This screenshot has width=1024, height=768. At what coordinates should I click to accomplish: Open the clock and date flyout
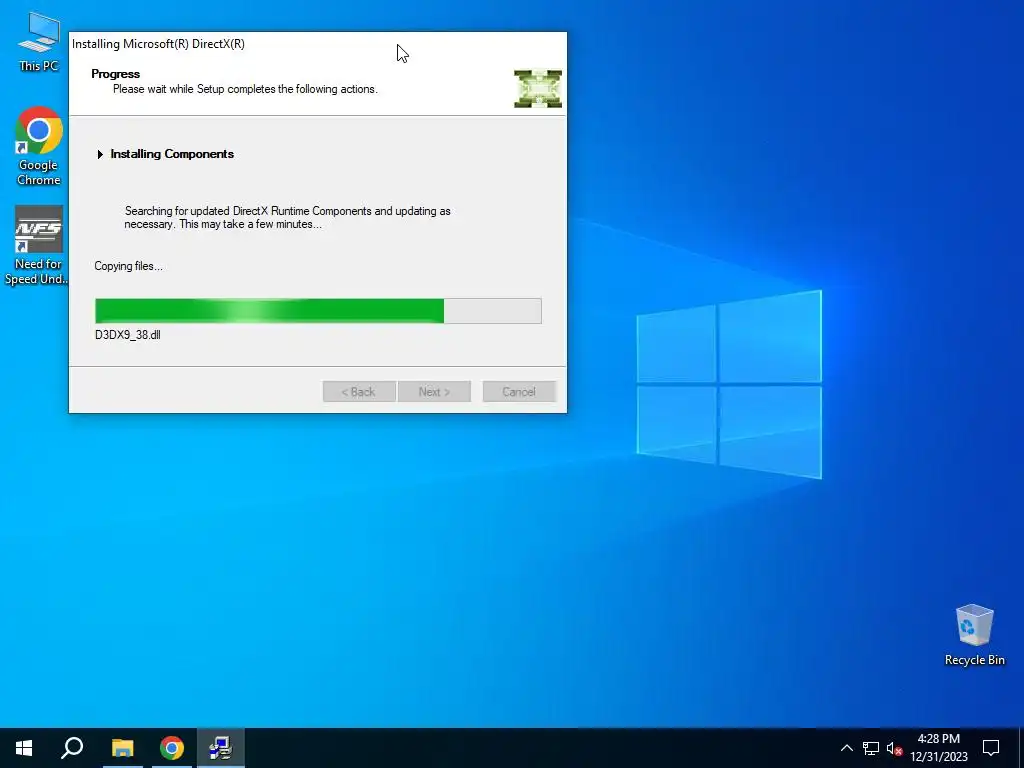point(938,748)
